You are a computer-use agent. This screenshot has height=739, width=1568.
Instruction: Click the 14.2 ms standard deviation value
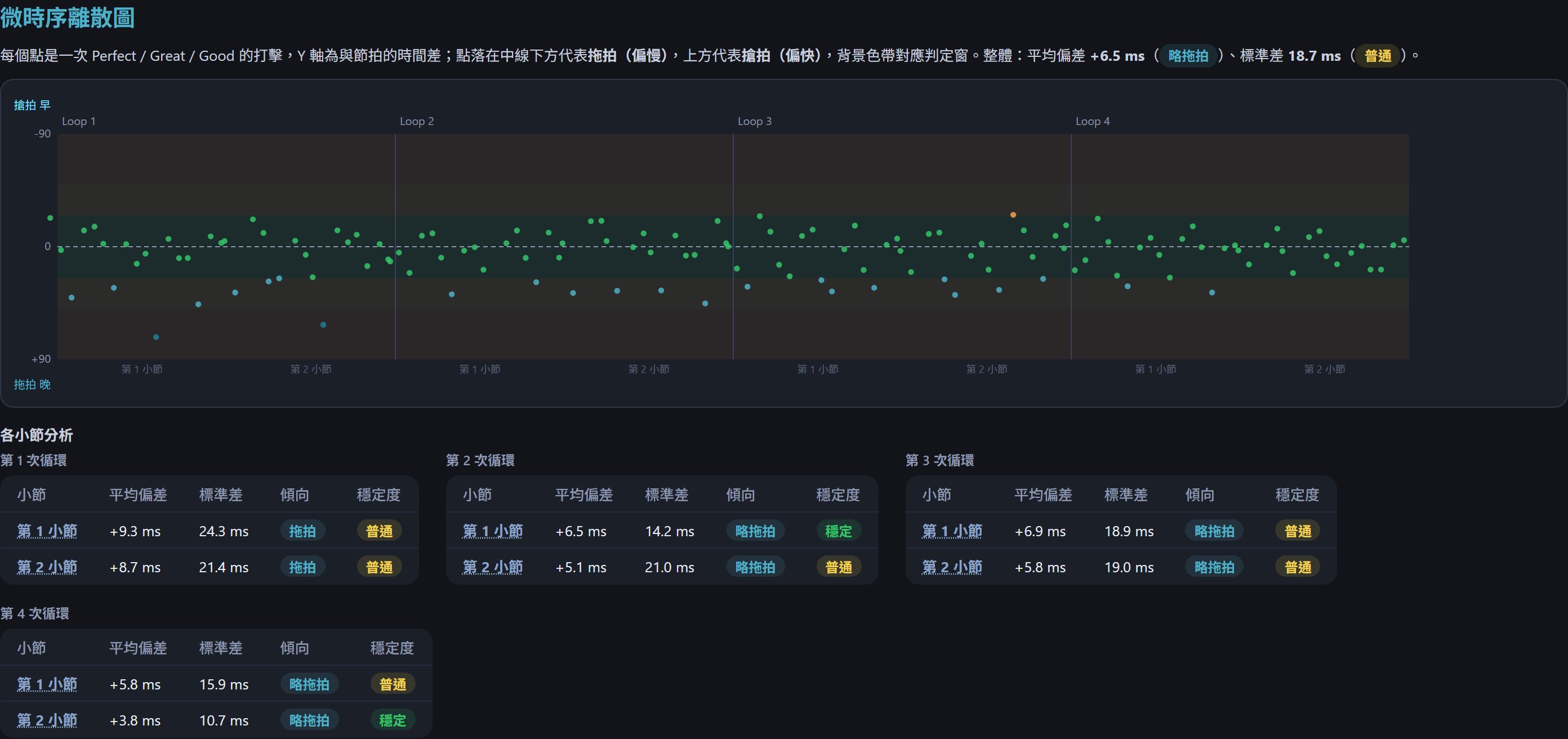pyautogui.click(x=670, y=531)
